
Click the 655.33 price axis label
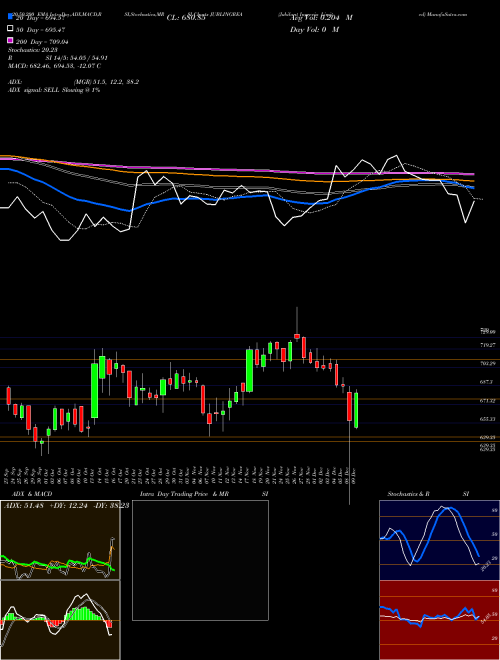click(x=488, y=419)
